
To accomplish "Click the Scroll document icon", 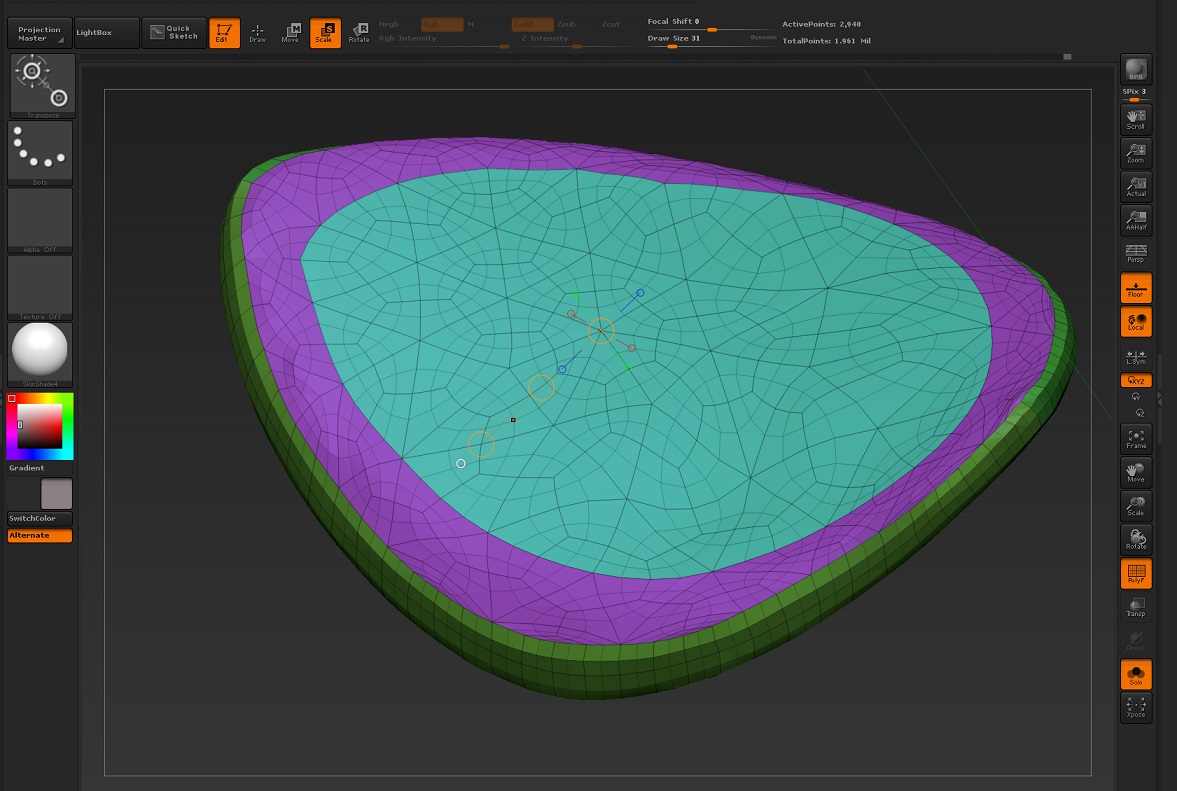I will pos(1136,120).
